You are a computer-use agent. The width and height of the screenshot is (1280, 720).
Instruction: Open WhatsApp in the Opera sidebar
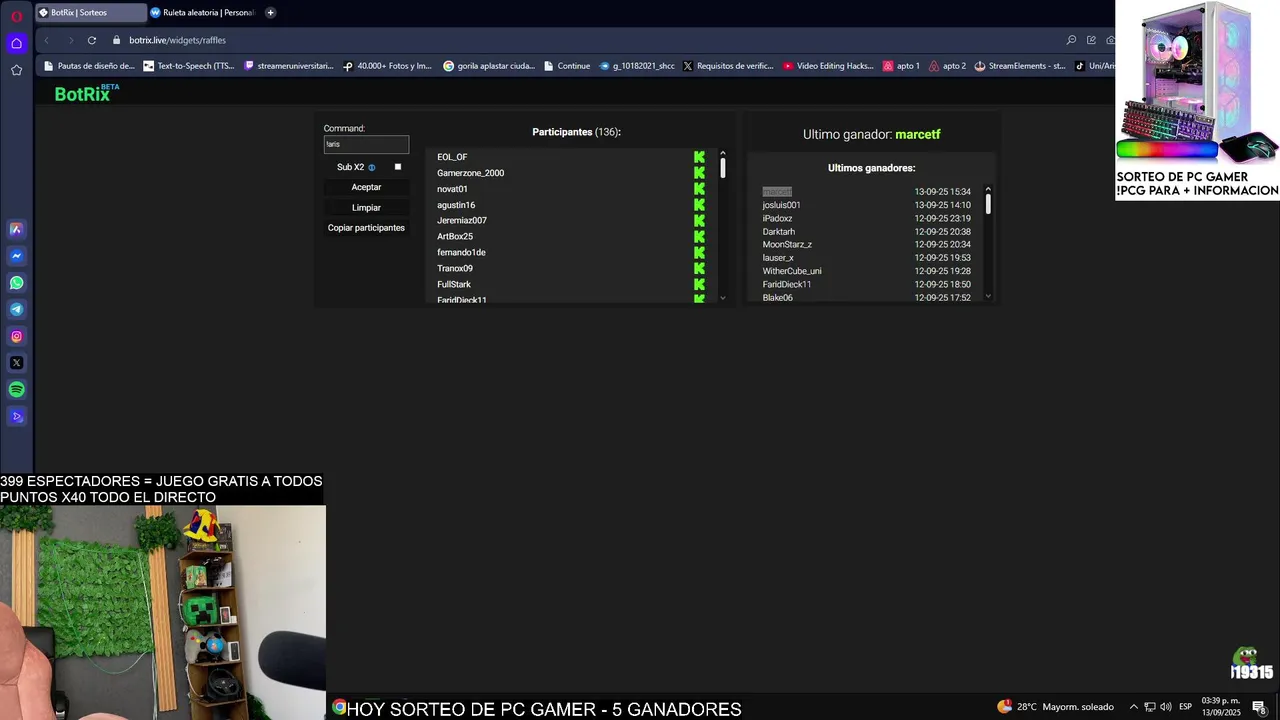click(x=16, y=283)
